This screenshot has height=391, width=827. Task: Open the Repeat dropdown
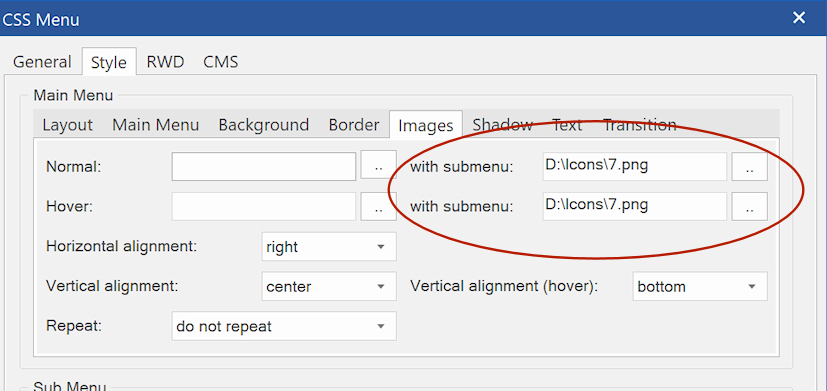[x=284, y=326]
